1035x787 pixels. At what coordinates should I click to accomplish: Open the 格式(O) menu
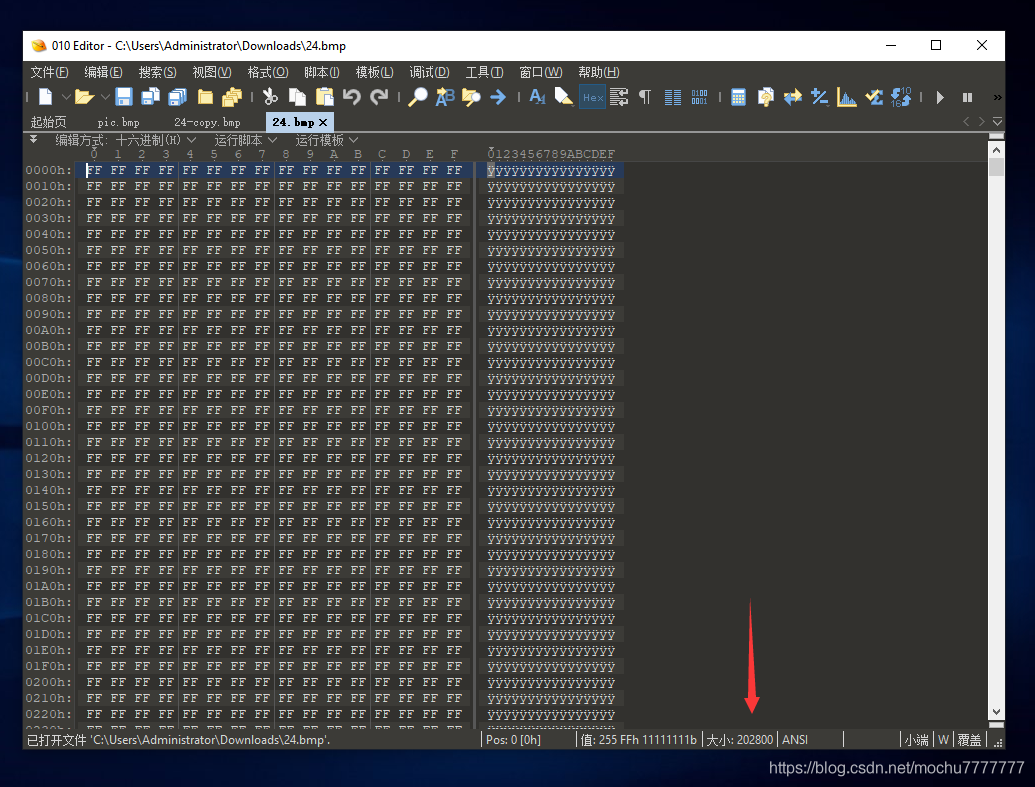coord(267,72)
